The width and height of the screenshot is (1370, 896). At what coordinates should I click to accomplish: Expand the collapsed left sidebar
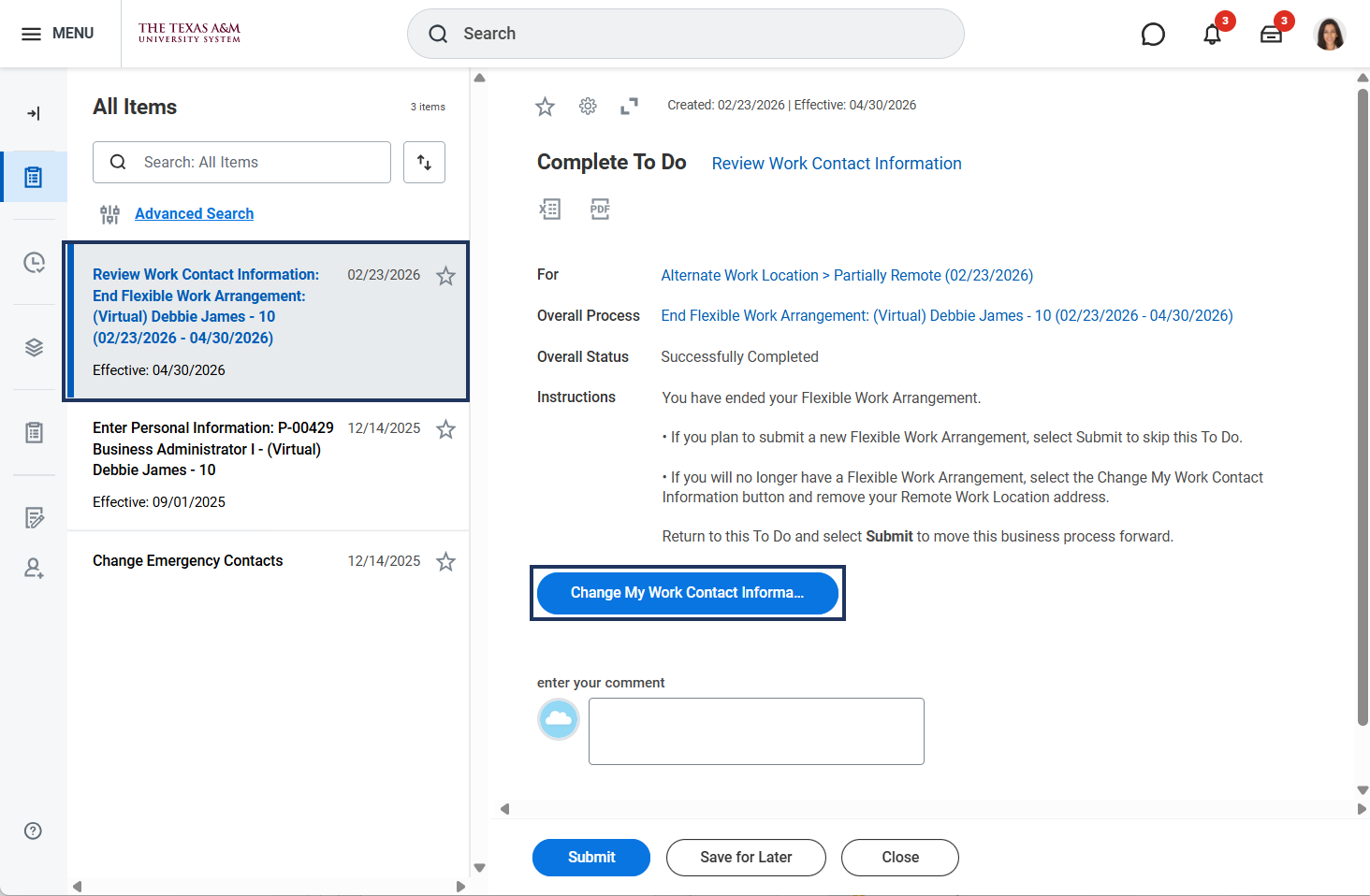tap(34, 114)
